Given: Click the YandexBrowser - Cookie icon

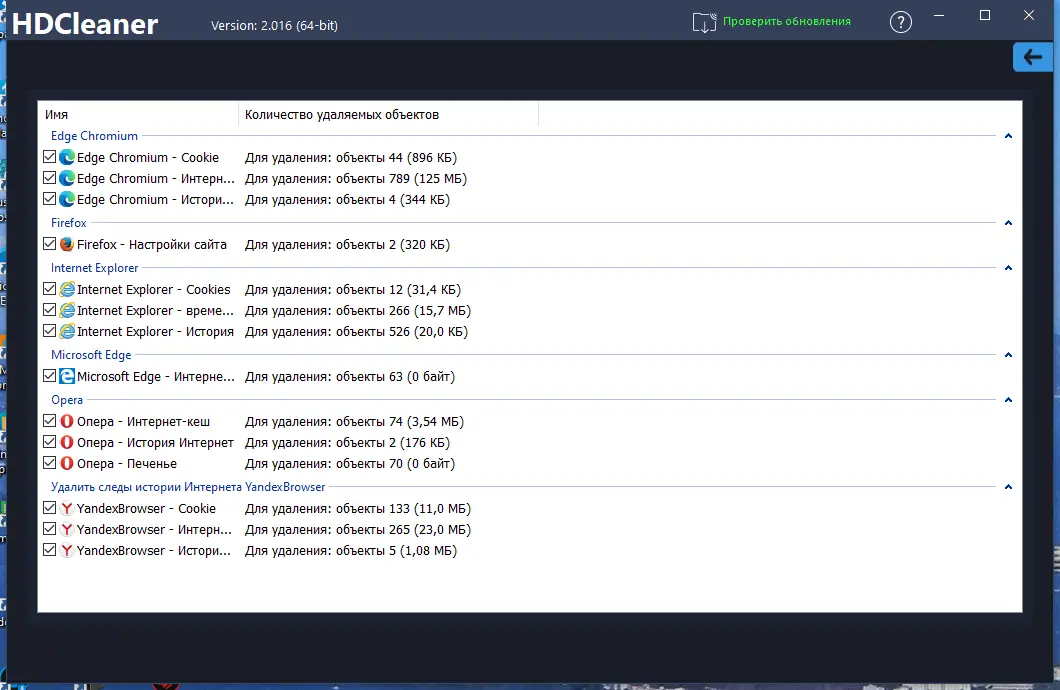Looking at the screenshot, I should (67, 508).
